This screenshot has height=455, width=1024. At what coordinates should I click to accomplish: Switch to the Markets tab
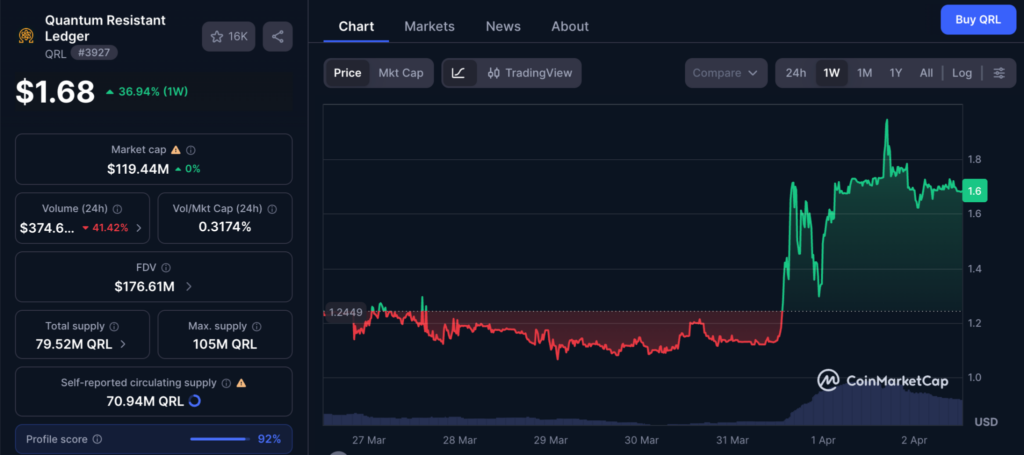coord(429,26)
